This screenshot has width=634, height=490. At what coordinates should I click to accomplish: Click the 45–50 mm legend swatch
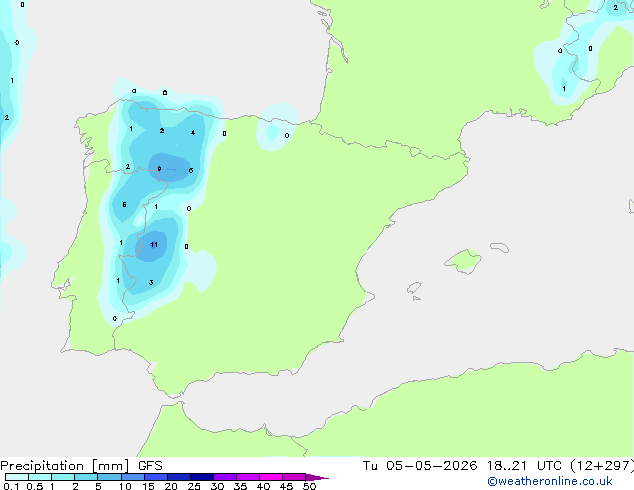(x=294, y=477)
